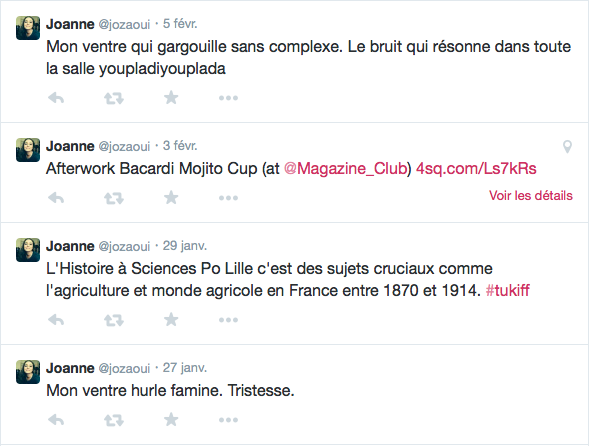Viewport: 589px width, 446px height.
Task: Click the location pin on the 3 févr. tweet
Action: [567, 147]
